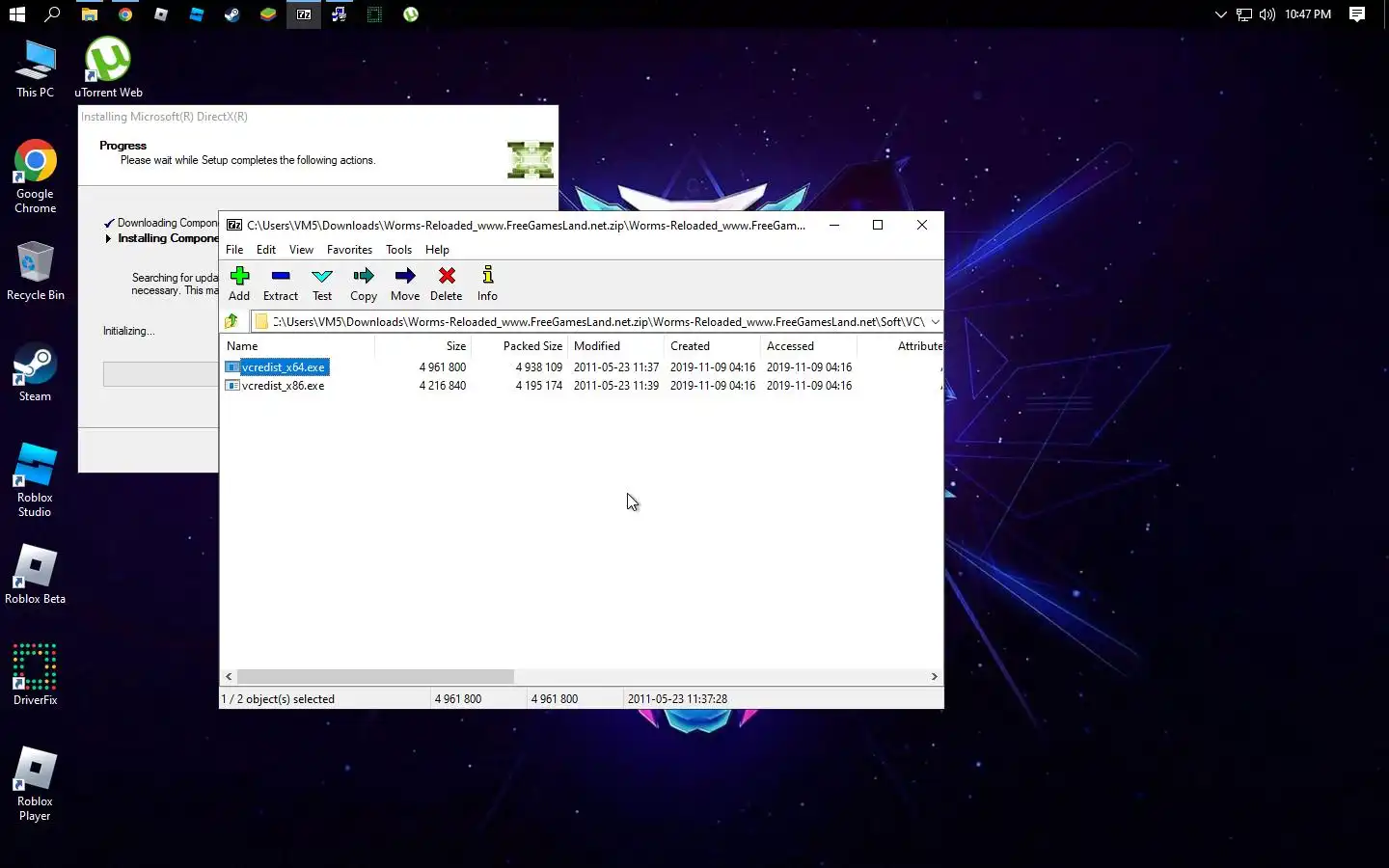Open the Help menu
This screenshot has width=1389, height=868.
tap(437, 249)
